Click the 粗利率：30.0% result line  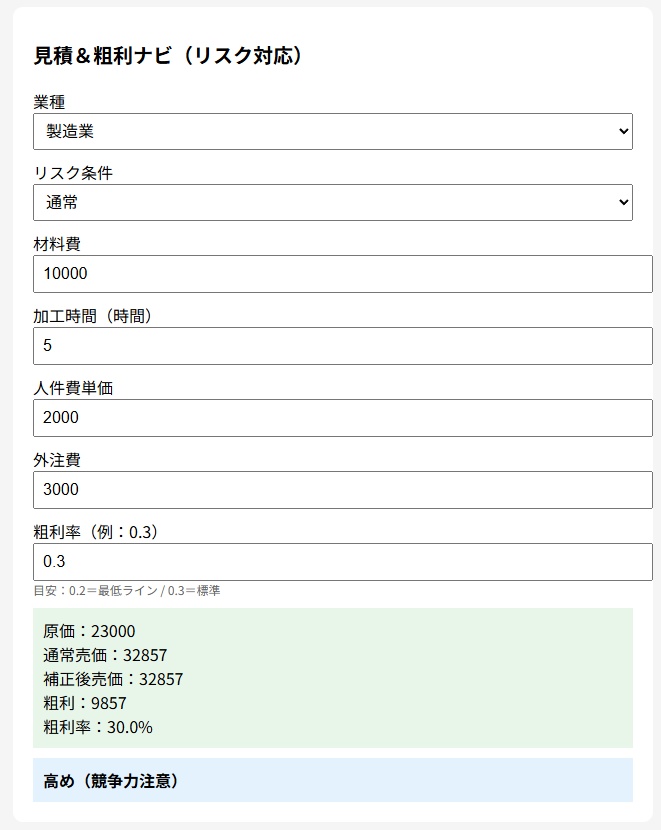[98, 727]
